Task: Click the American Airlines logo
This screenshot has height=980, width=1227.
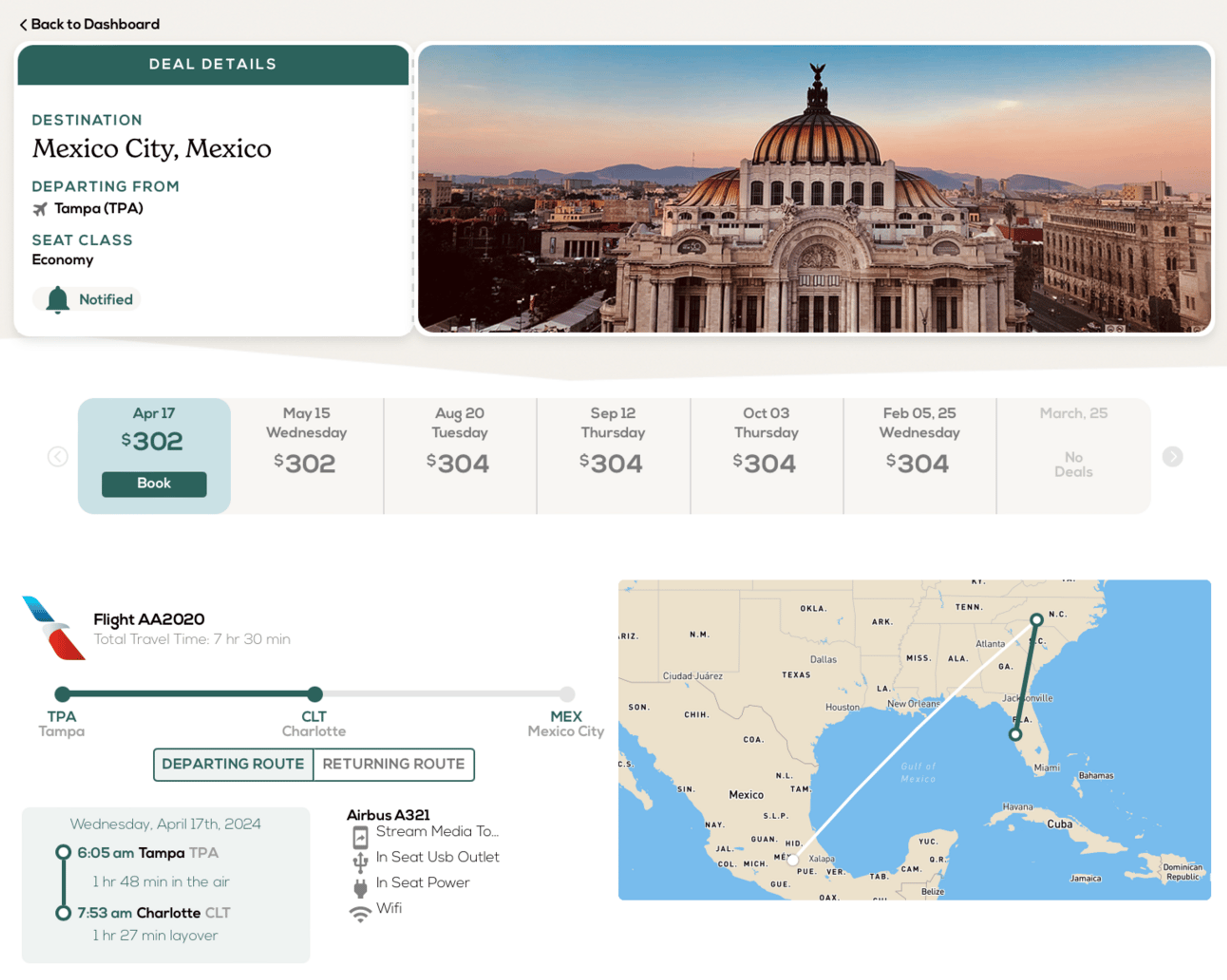Action: click(x=54, y=628)
